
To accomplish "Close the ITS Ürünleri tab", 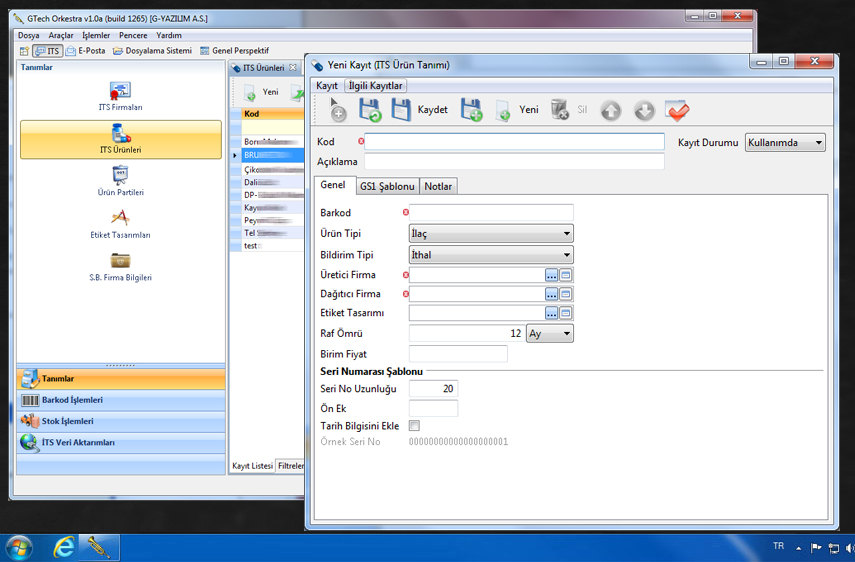I will (293, 68).
